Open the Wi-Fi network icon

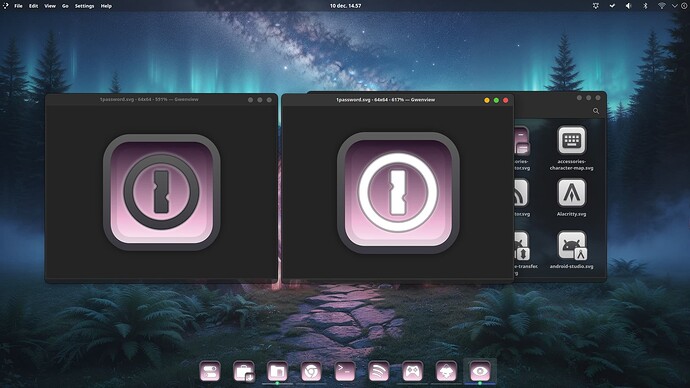click(x=661, y=6)
